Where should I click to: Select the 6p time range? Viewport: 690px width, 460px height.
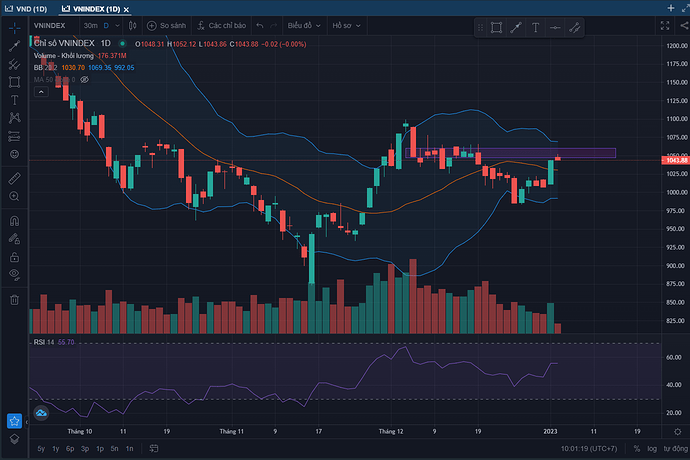pos(70,449)
